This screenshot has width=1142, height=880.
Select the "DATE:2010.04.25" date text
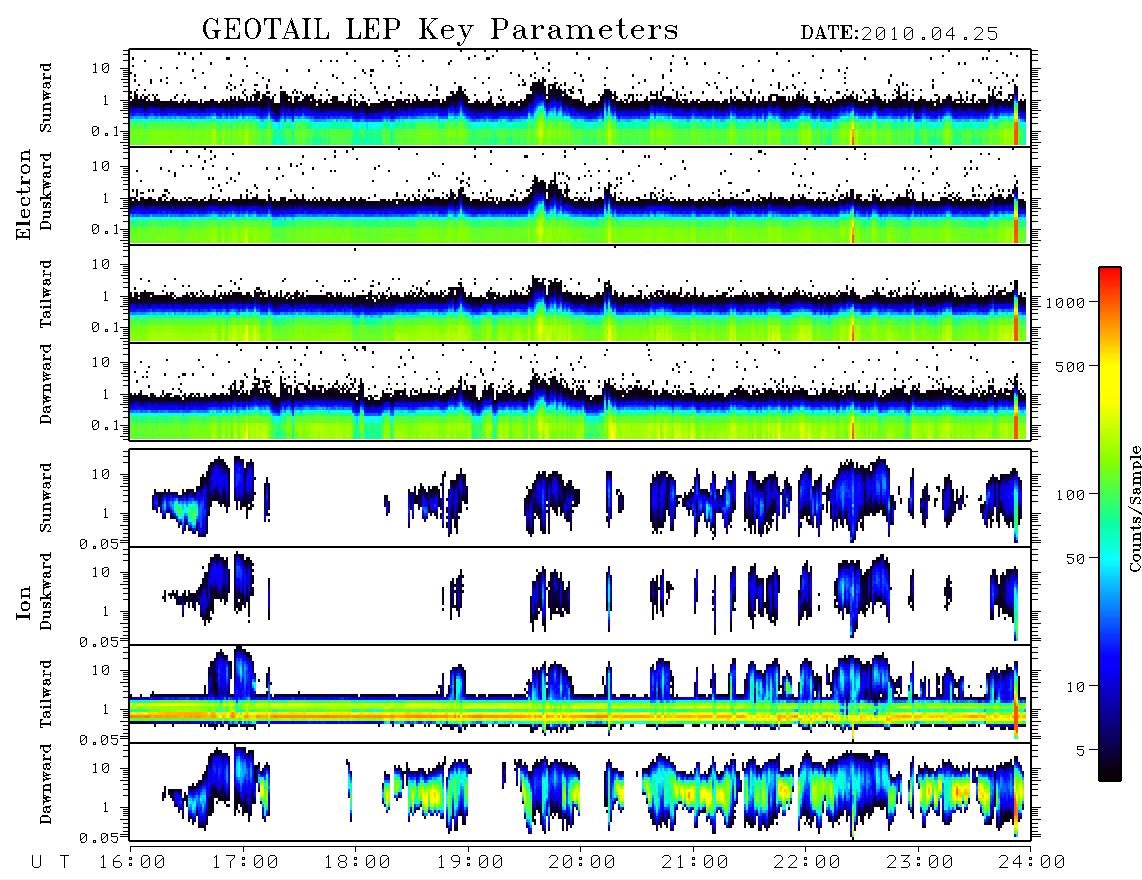click(899, 34)
